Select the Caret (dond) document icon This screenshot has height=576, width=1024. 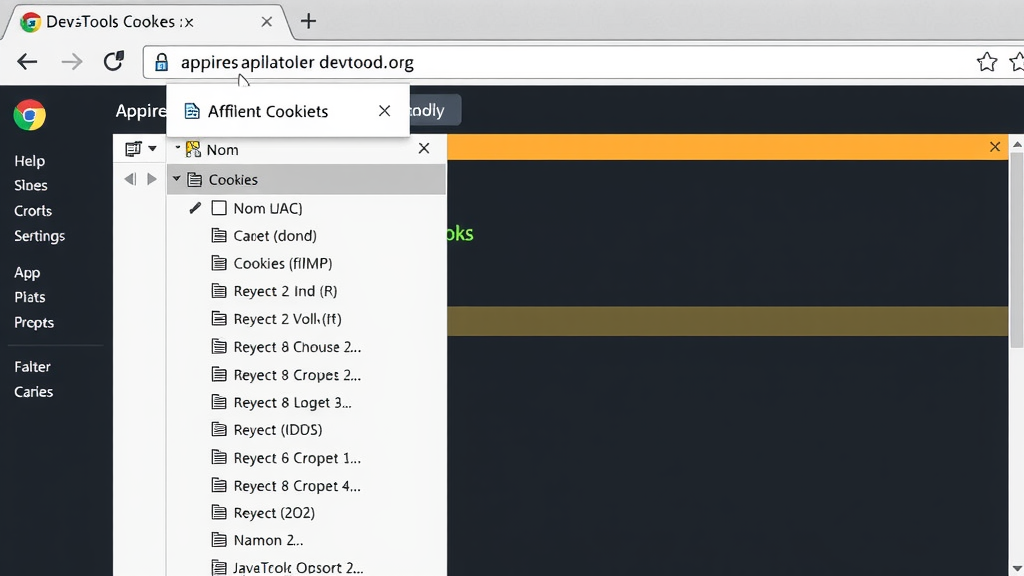click(218, 235)
